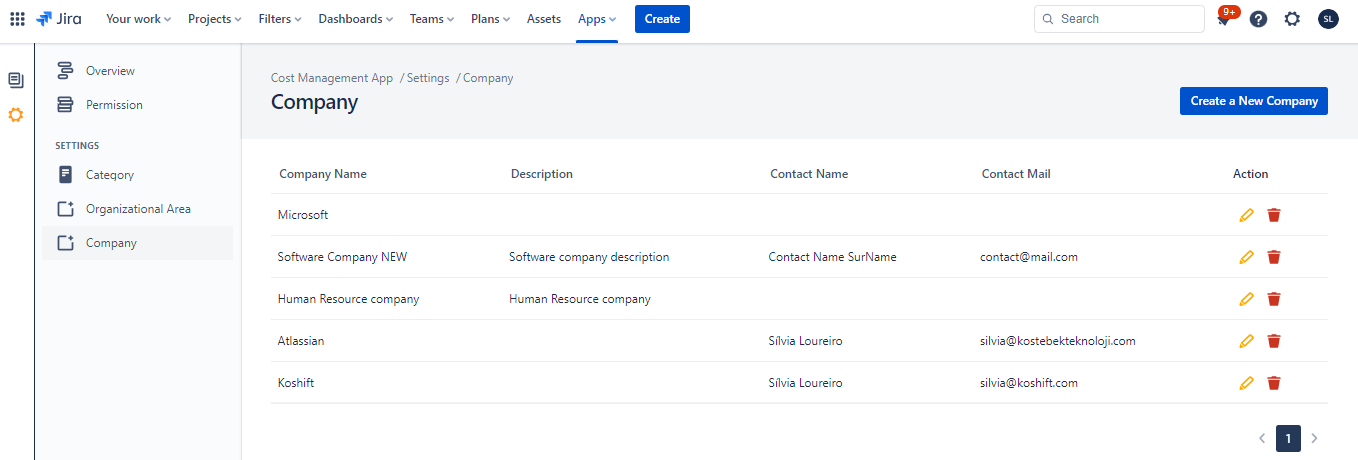Click the Settings breadcrumb
The width and height of the screenshot is (1358, 460).
click(428, 78)
